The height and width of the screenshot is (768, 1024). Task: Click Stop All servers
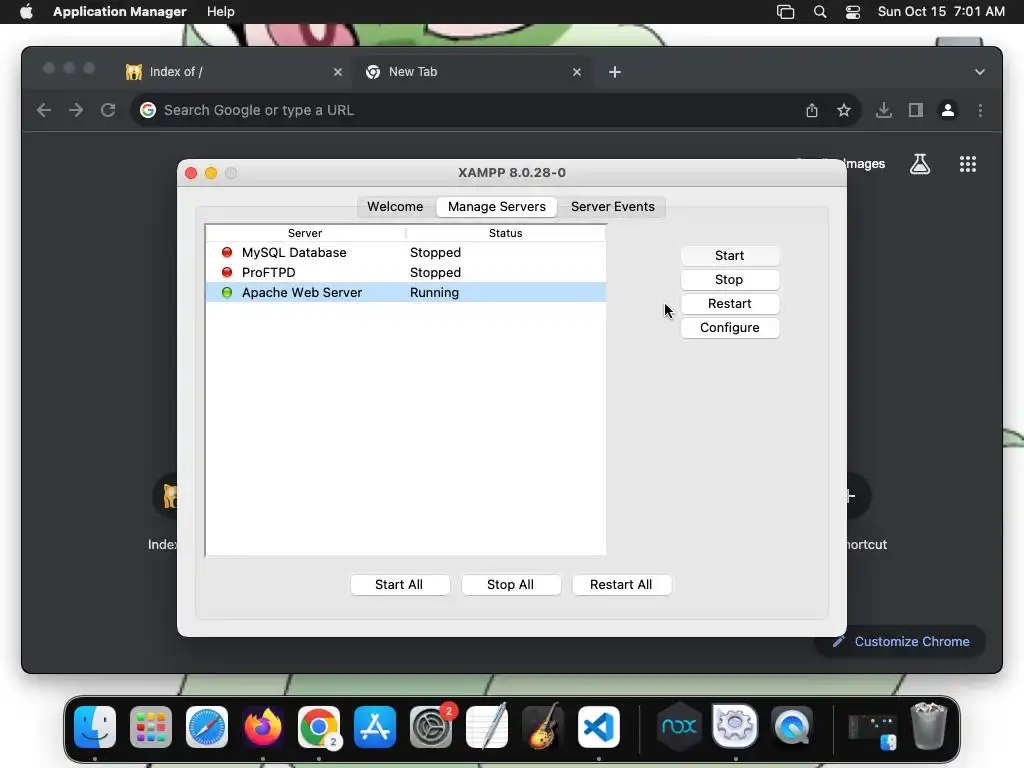pyautogui.click(x=511, y=584)
